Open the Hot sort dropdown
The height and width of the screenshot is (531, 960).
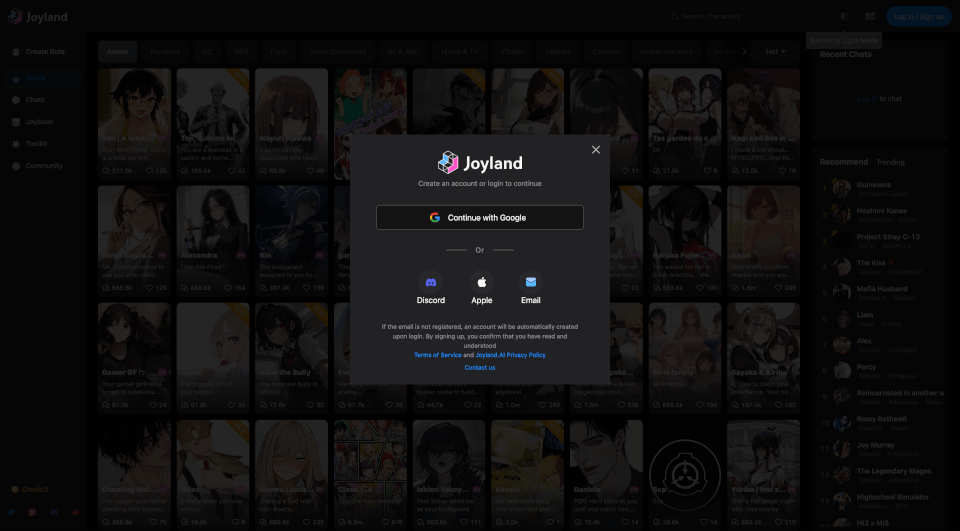coord(775,51)
